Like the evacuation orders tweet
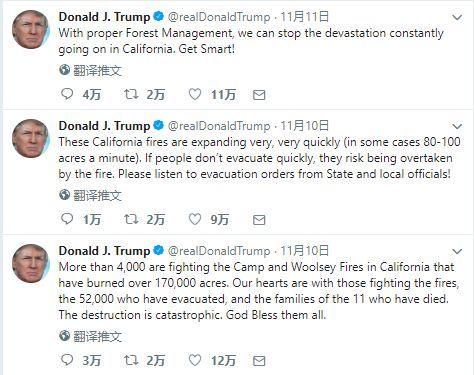Viewport: 474px width, 375px height. tap(195, 219)
